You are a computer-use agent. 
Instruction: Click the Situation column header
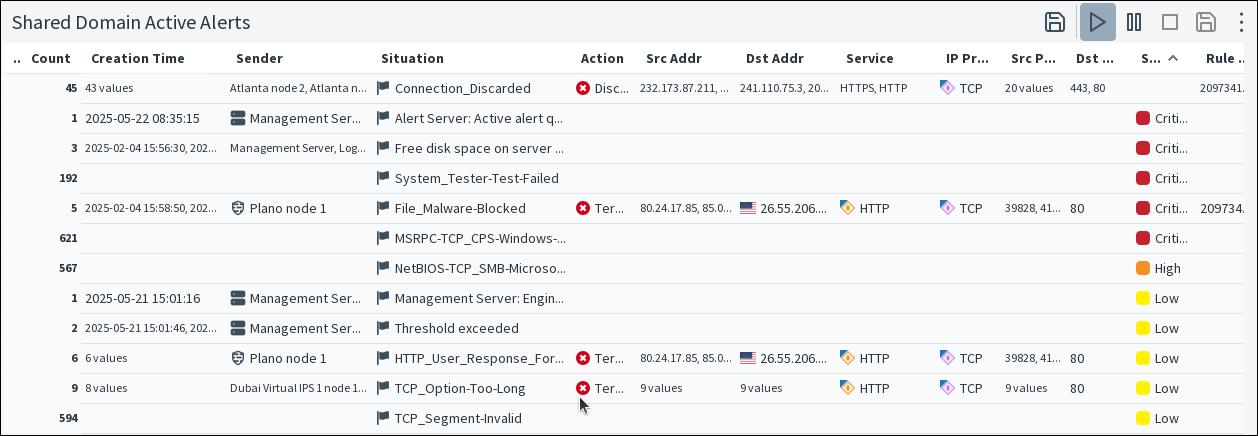[x=412, y=58]
